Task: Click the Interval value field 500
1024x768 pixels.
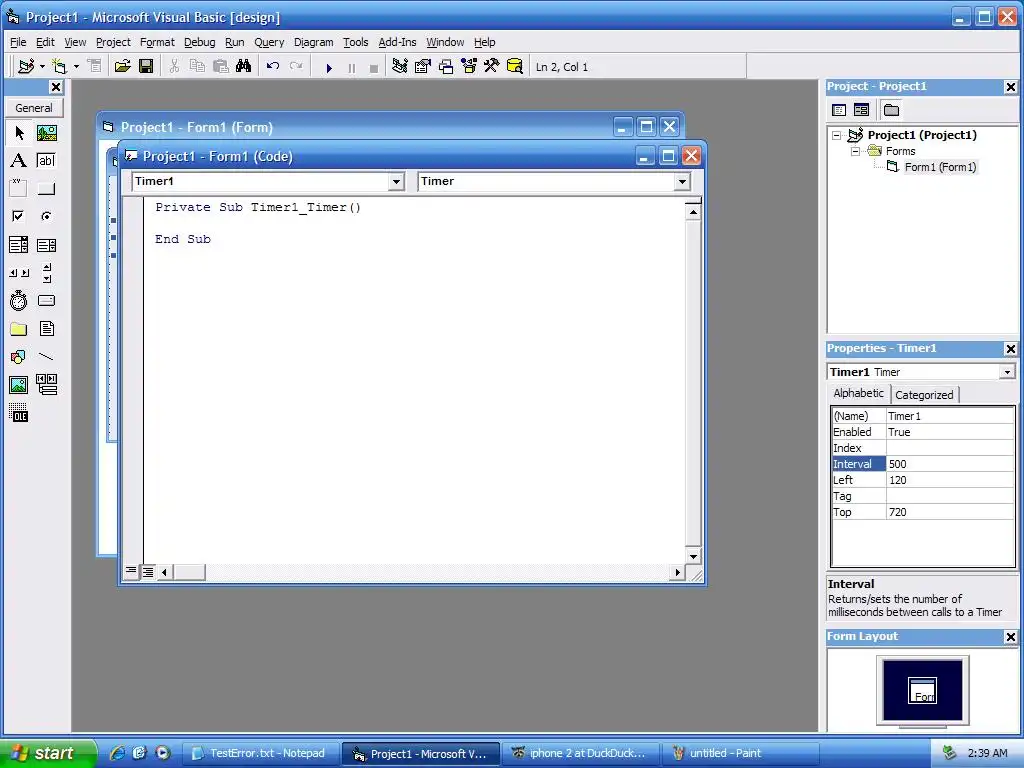Action: click(x=950, y=464)
